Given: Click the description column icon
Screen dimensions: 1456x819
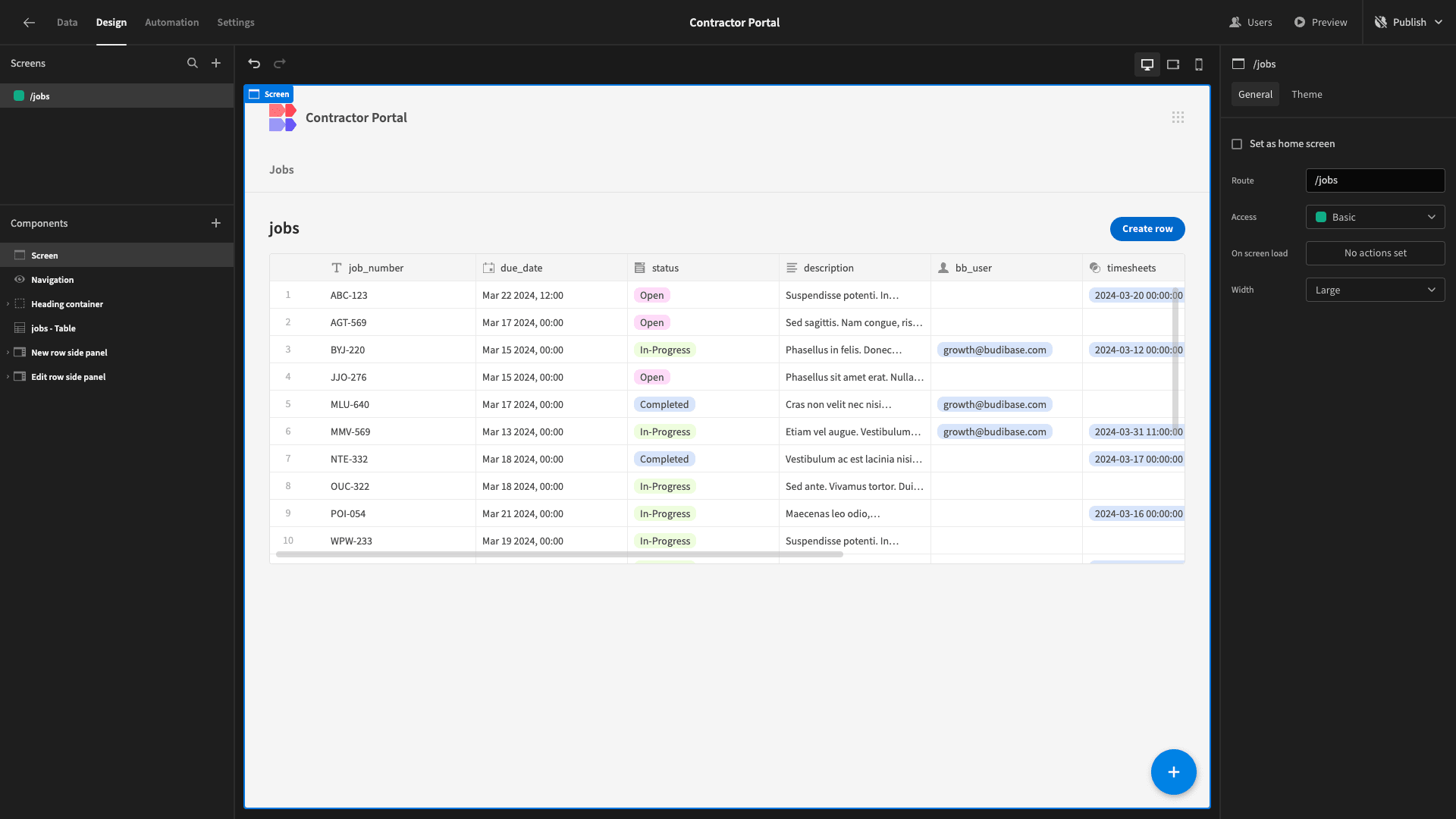Looking at the screenshot, I should click(x=792, y=268).
